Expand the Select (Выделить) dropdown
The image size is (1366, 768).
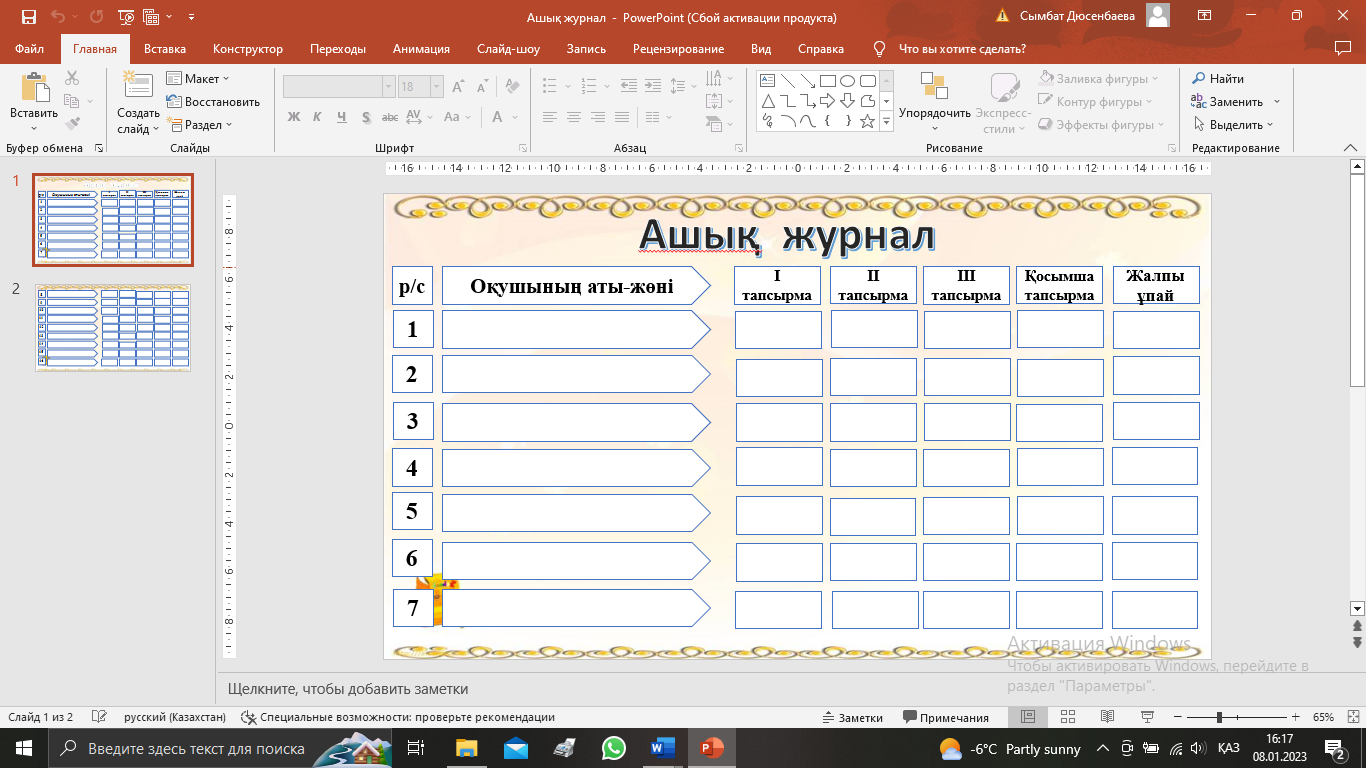(1234, 125)
